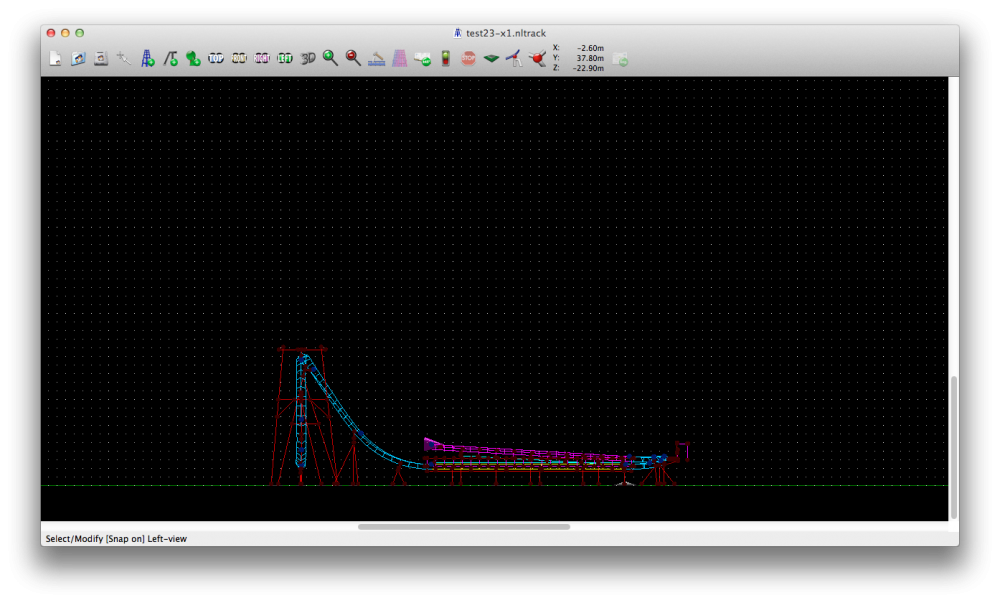The width and height of the screenshot is (1000, 603).
Task: Switch to TOP view
Action: (216, 59)
